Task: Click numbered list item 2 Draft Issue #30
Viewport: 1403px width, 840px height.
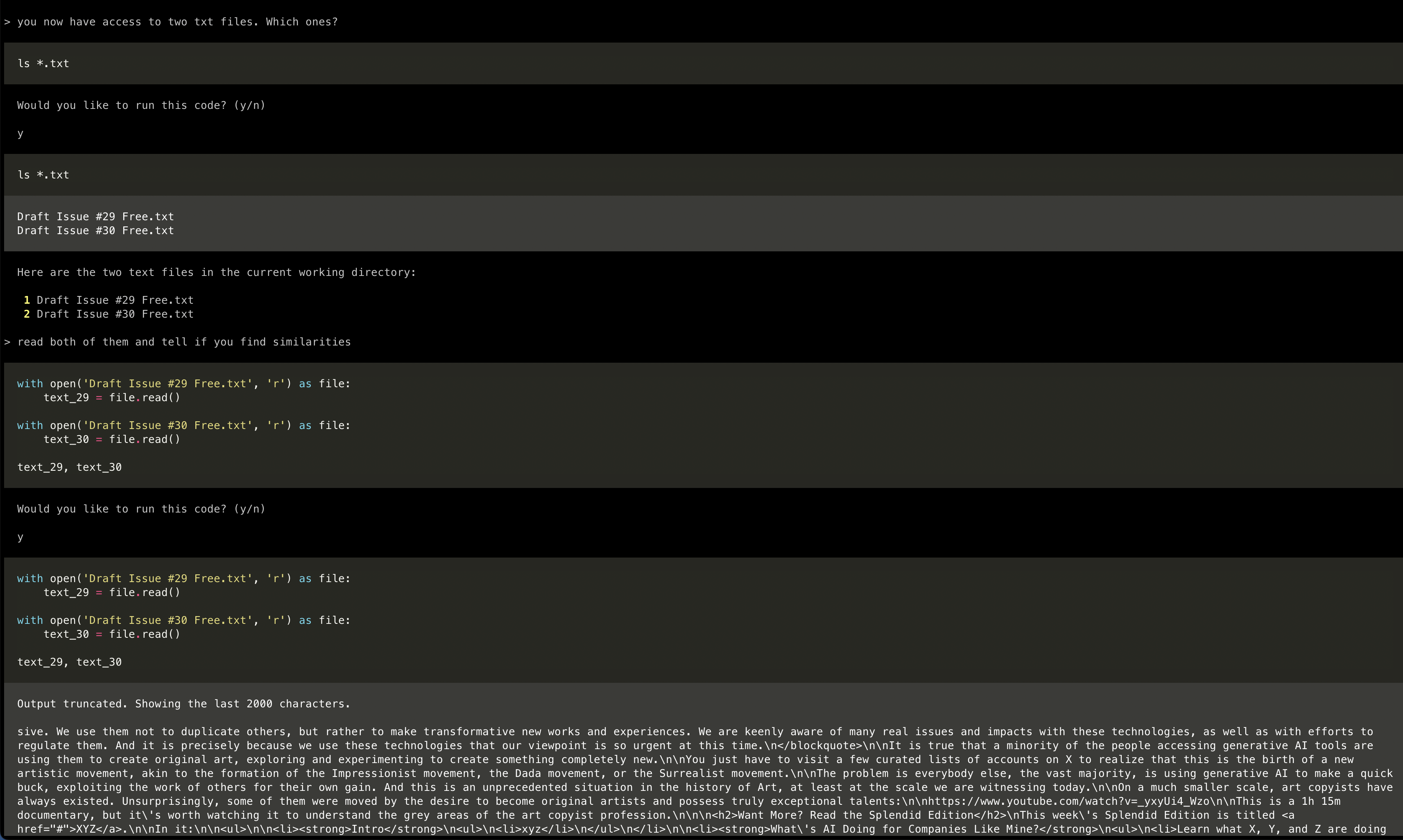Action: (108, 314)
